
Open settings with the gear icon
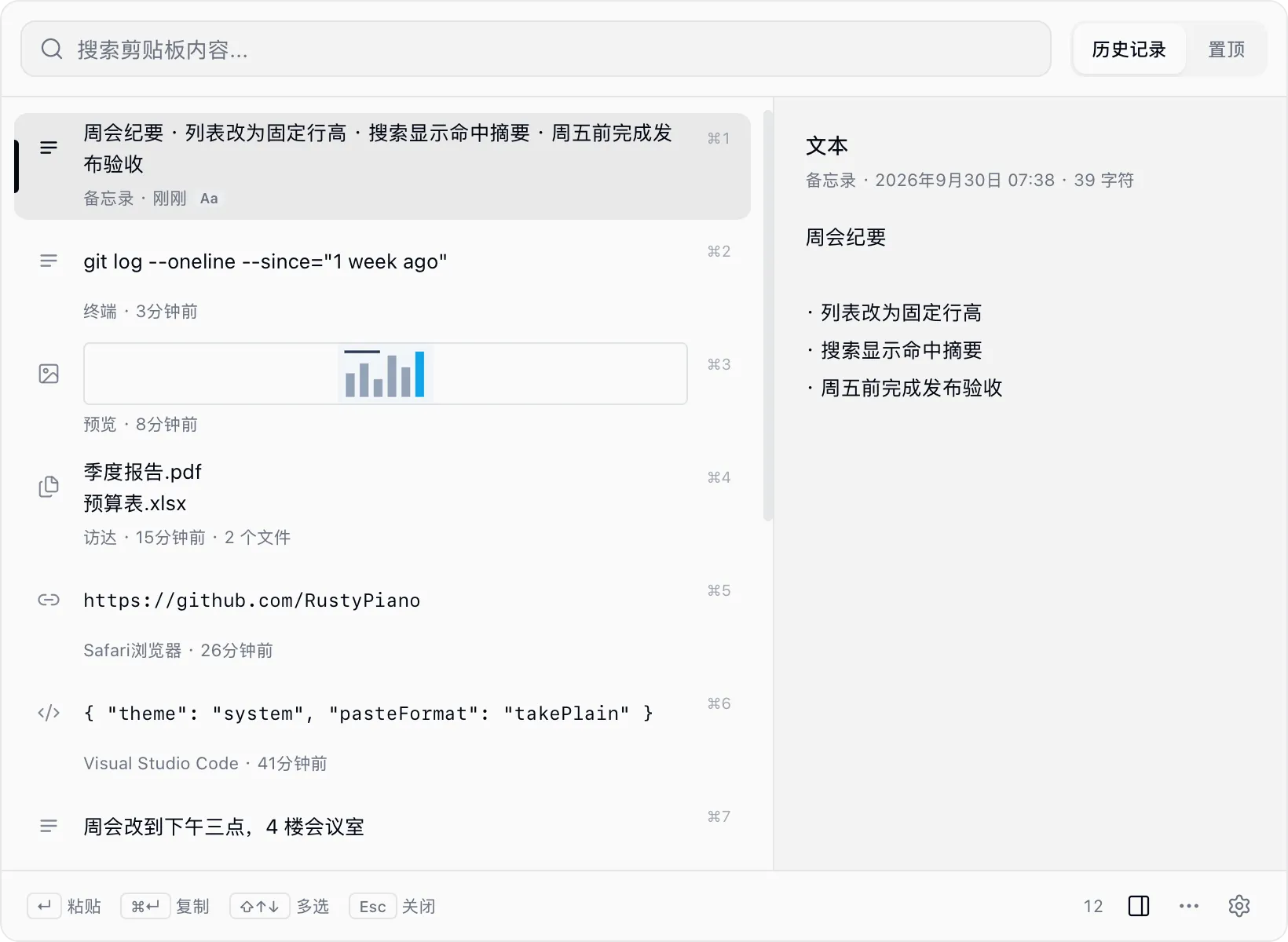tap(1239, 906)
